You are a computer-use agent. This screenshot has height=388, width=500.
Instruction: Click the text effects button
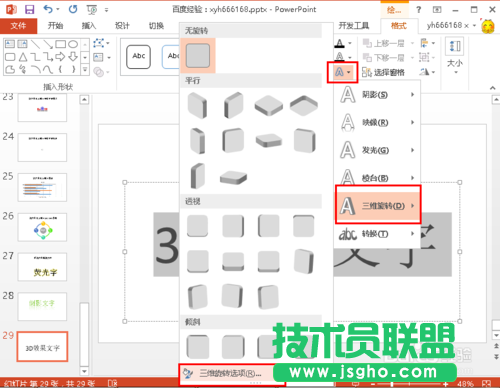click(342, 72)
